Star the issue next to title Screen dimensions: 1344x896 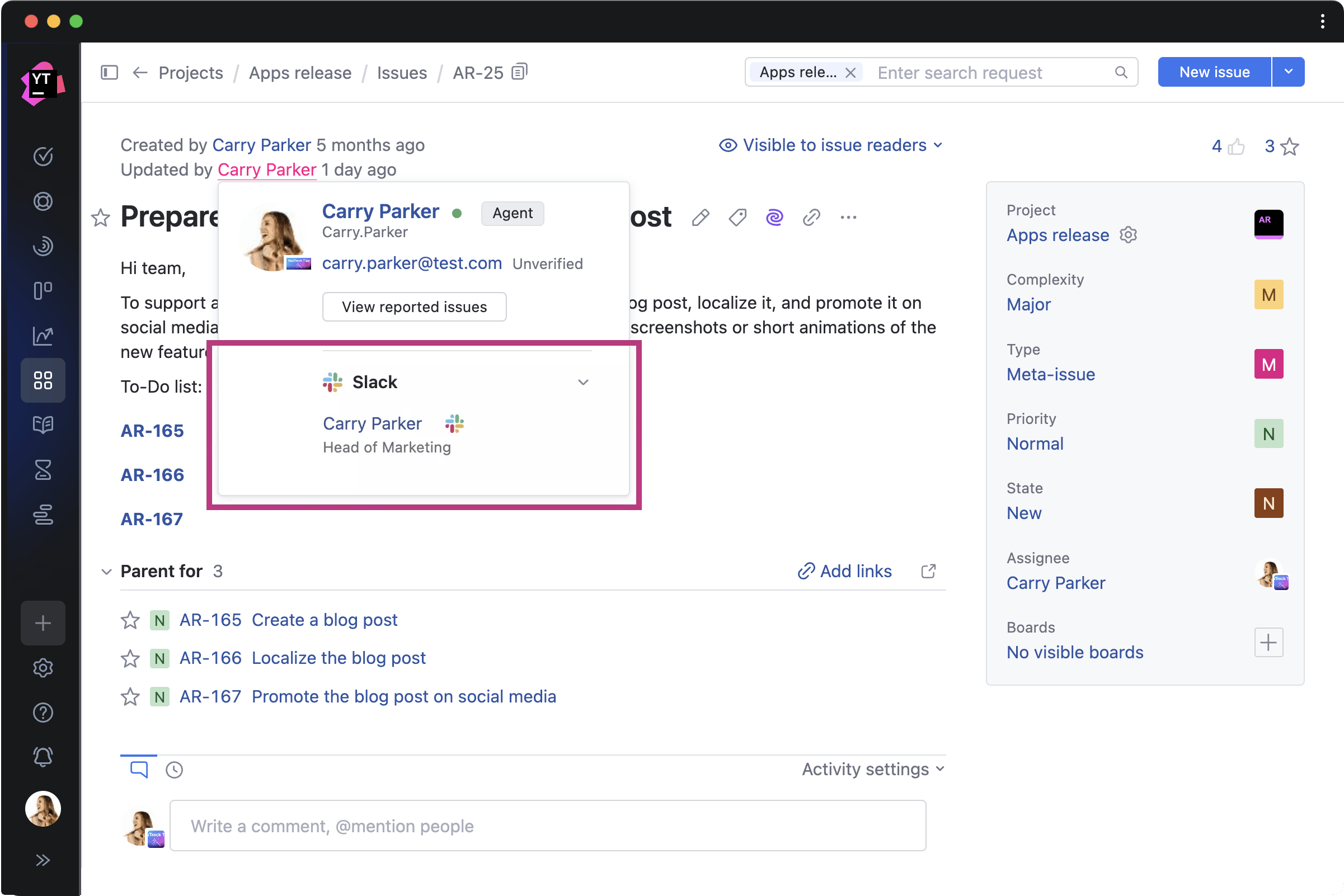point(101,218)
